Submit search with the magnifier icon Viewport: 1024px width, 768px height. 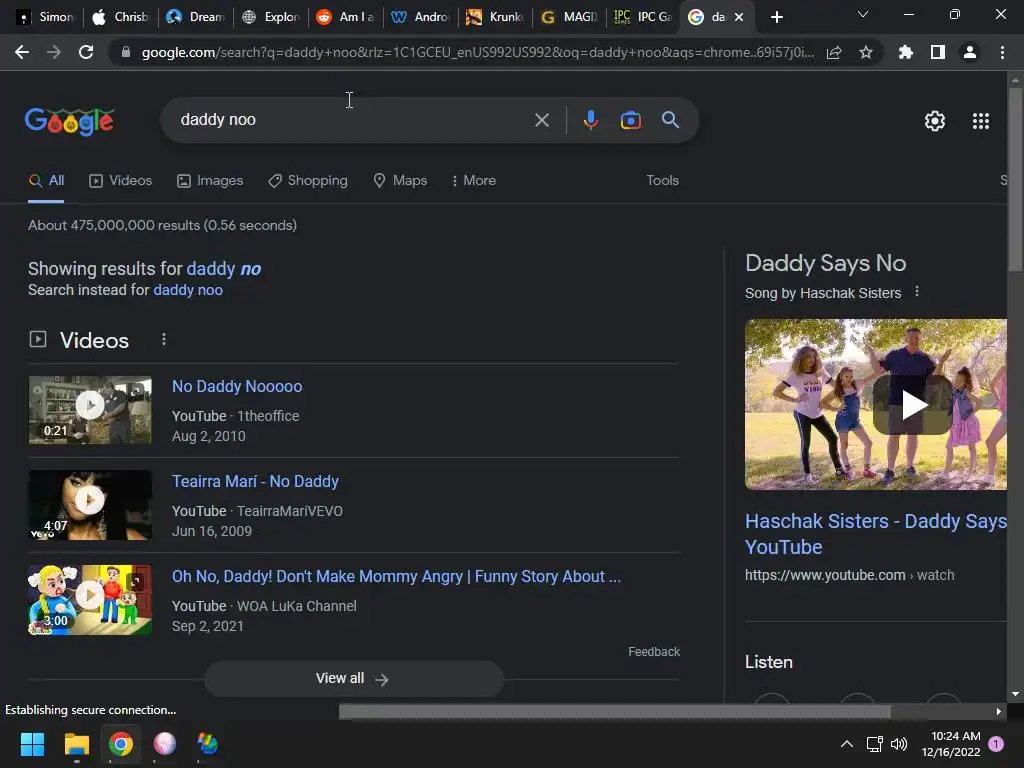pos(671,120)
